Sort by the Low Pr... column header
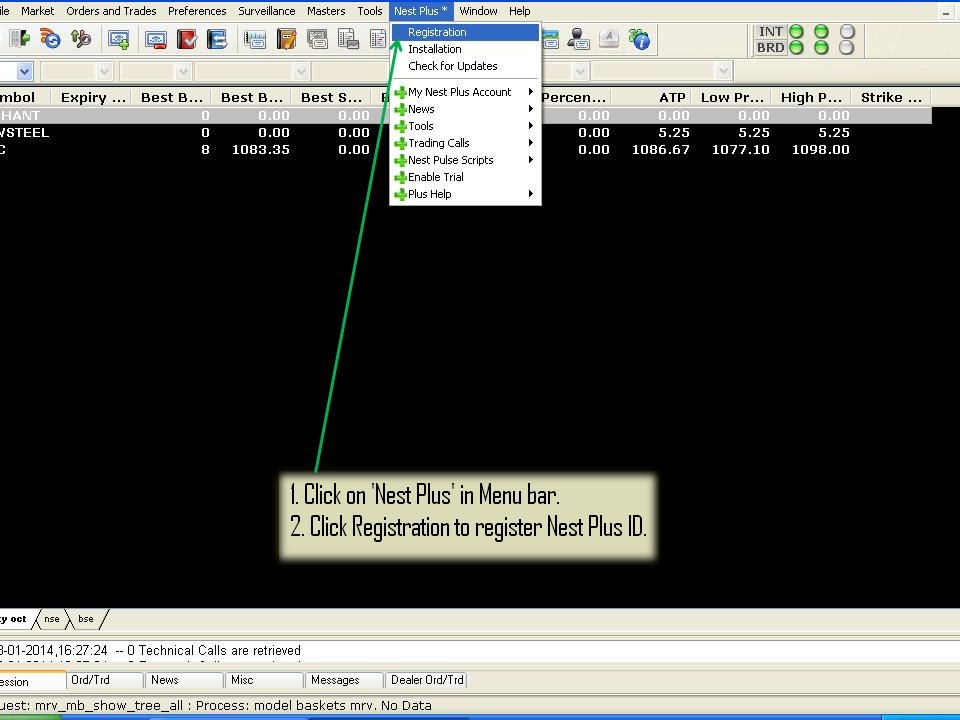This screenshot has height=720, width=960. coord(731,97)
